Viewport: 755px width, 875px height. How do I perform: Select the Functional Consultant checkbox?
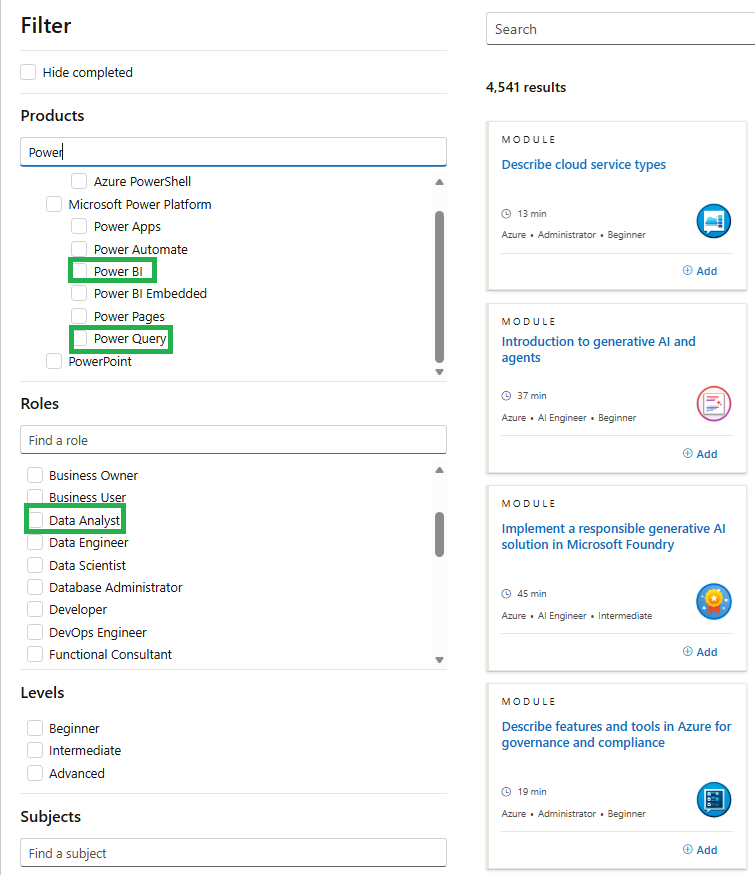tap(35, 654)
